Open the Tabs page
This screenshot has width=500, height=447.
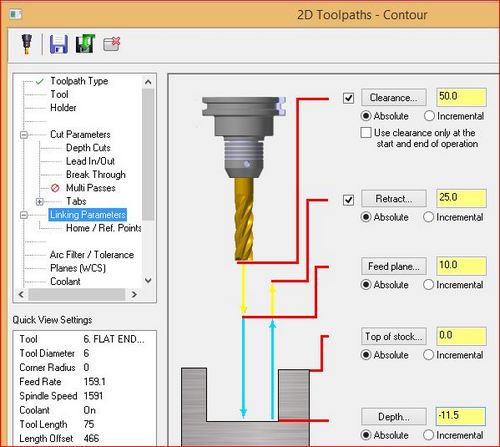tap(76, 201)
